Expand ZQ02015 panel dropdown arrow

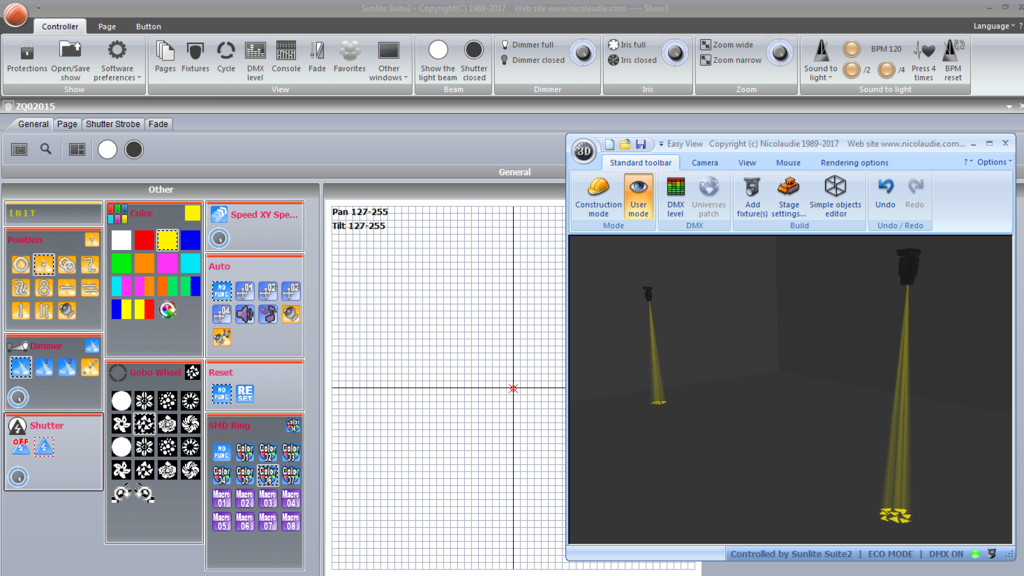point(1009,106)
